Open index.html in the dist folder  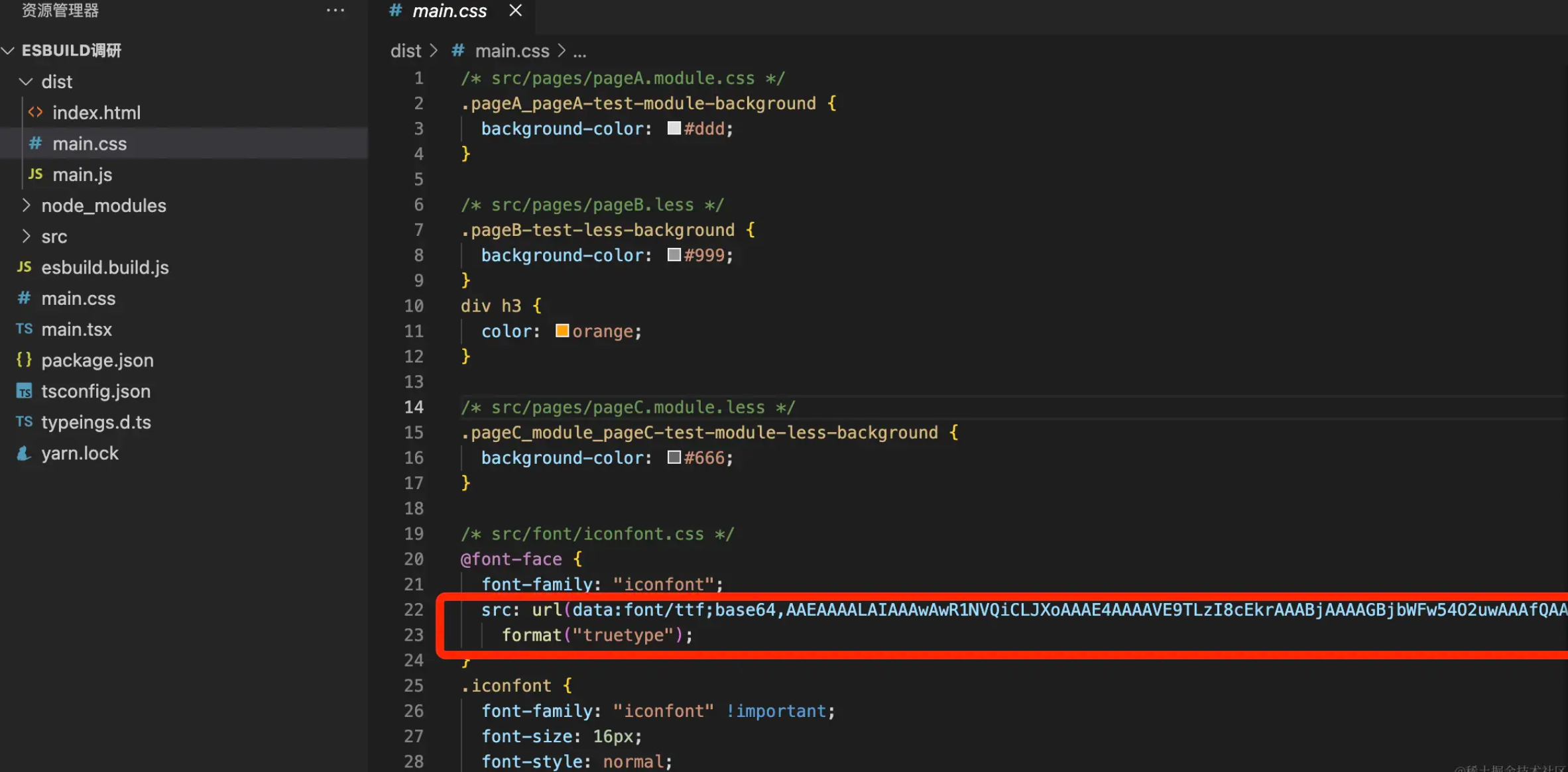[x=184, y=113]
